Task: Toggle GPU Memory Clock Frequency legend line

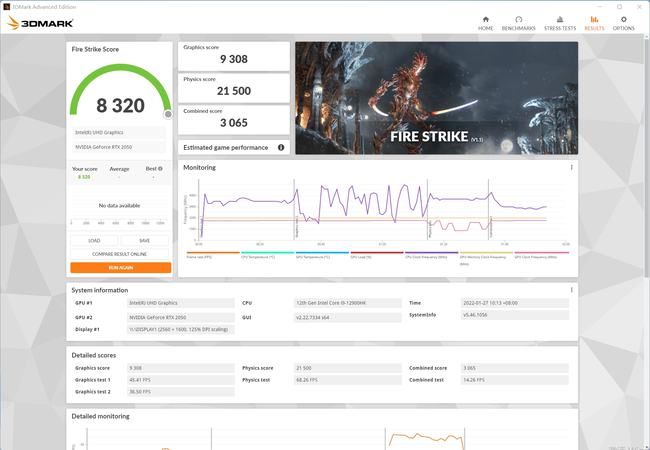Action: coord(486,257)
